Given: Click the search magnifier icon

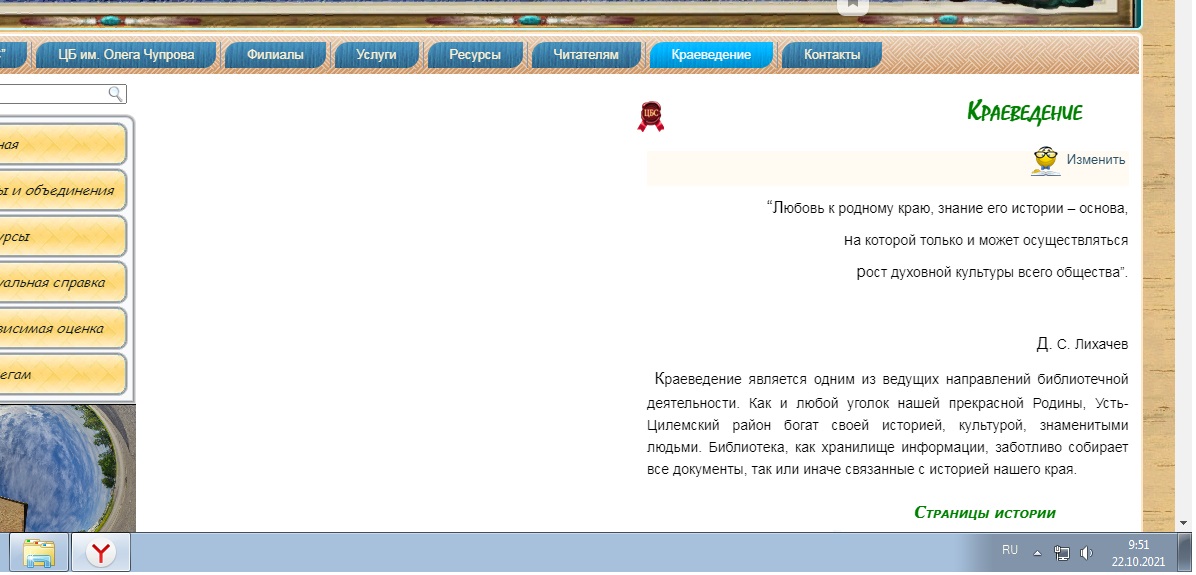Looking at the screenshot, I should tap(115, 94).
